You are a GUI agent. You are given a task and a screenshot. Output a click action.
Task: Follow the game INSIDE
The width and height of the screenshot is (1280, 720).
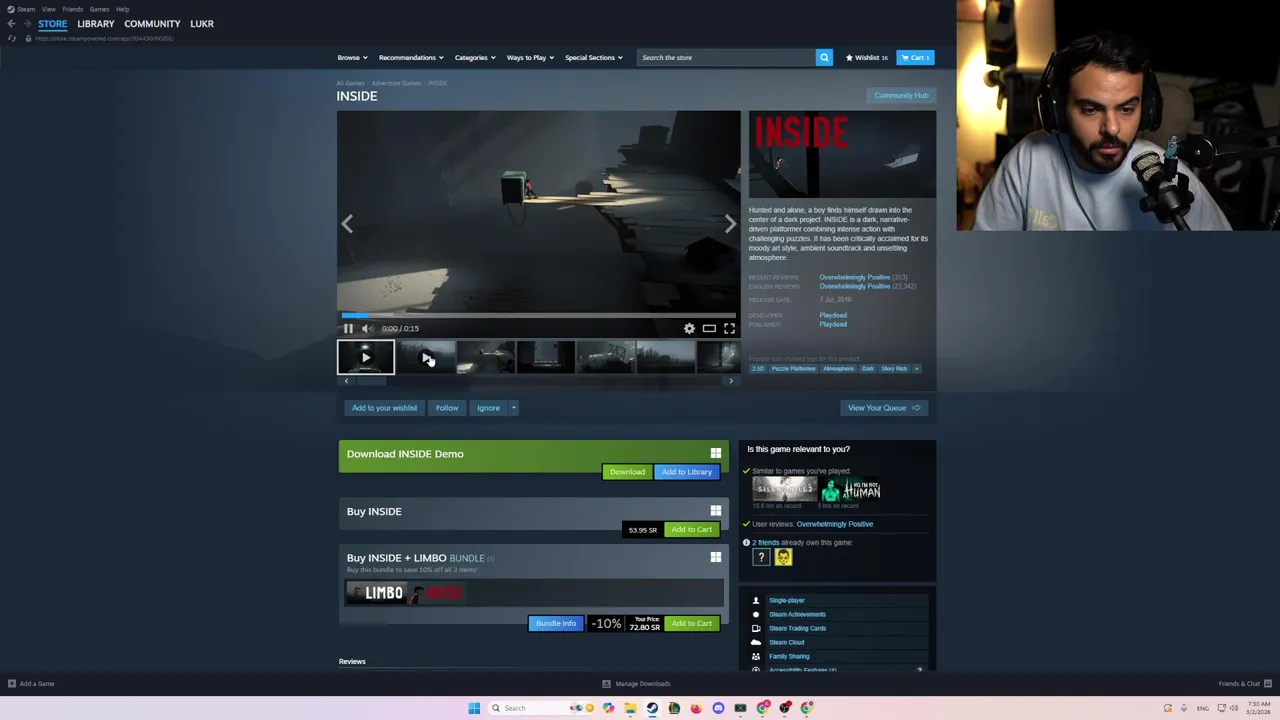click(447, 408)
